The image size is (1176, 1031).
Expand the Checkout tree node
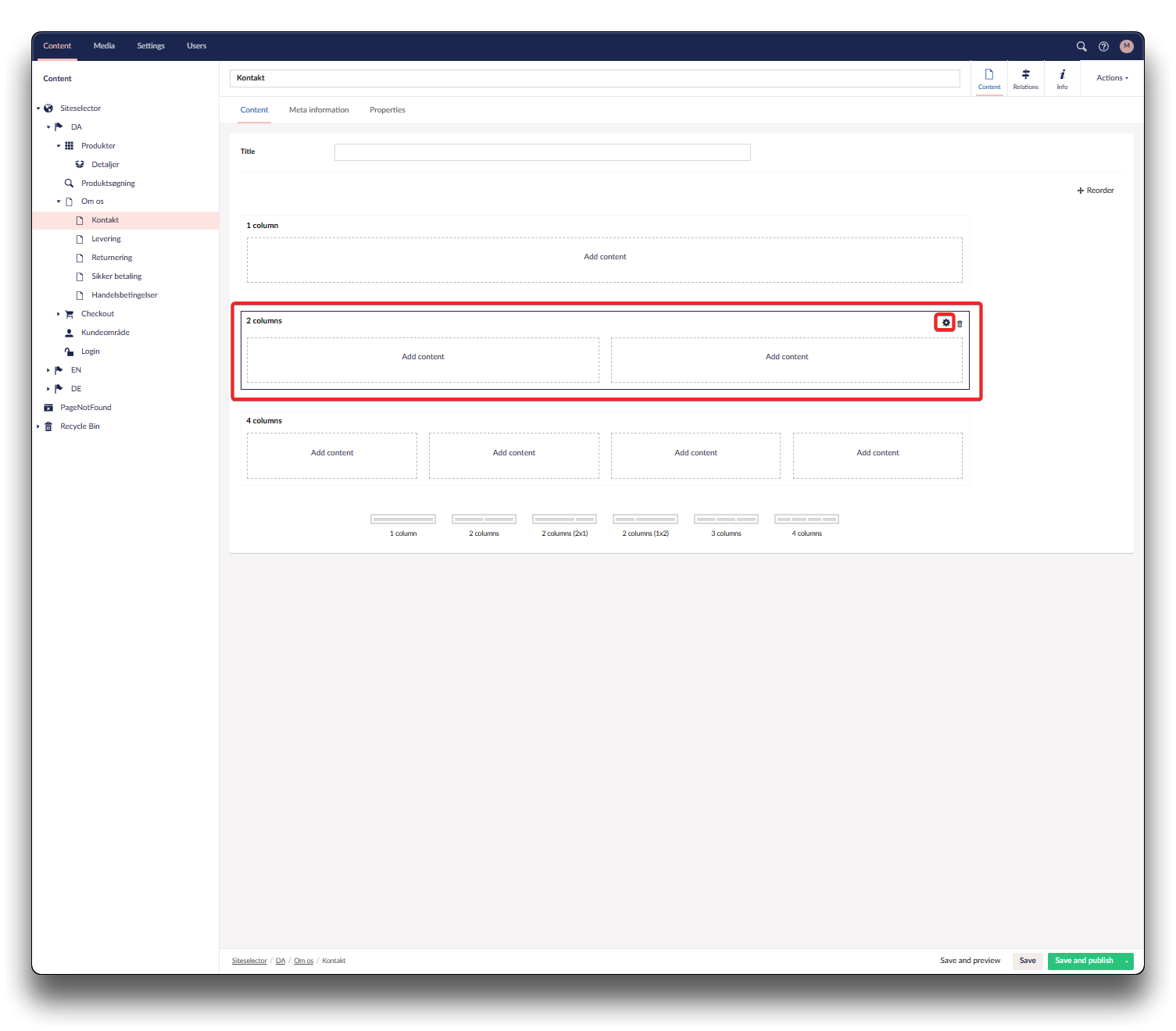click(x=58, y=314)
